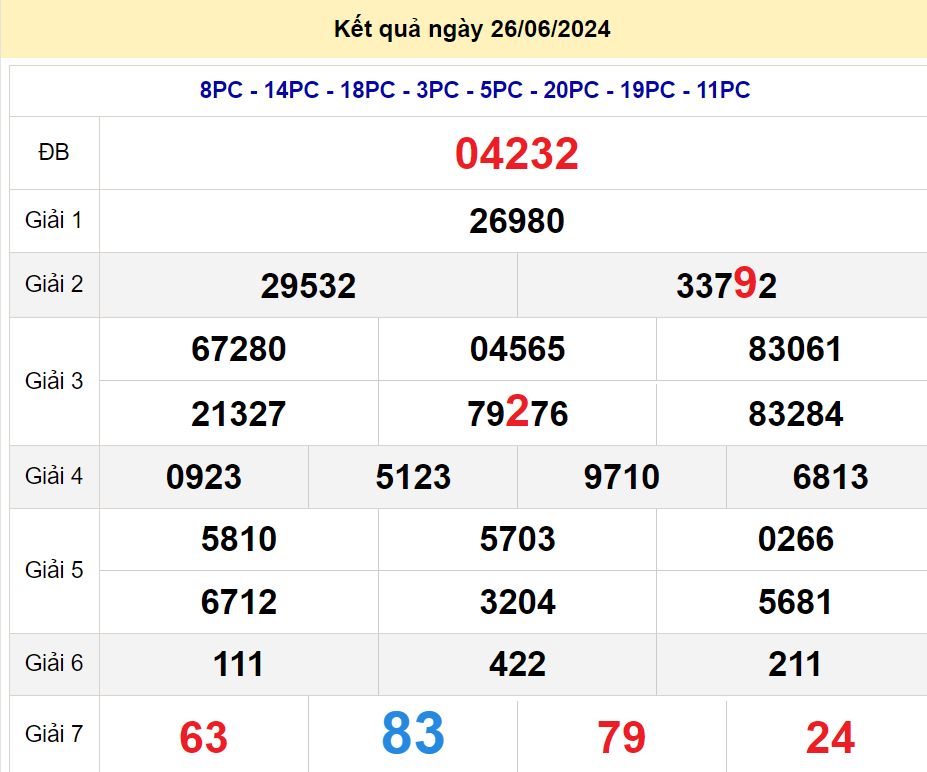Click the header Kết quả ngày 26/06/2024
The height and width of the screenshot is (772, 927).
tap(472, 30)
